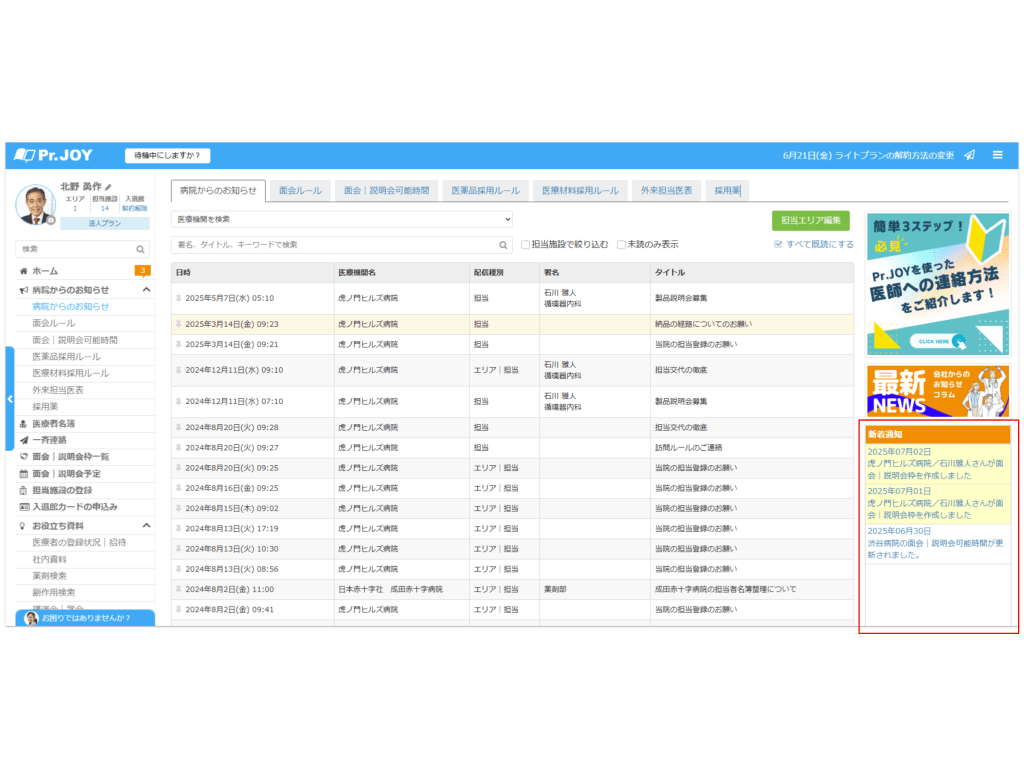Click the Pr.JOY logo
1024x768 pixels.
click(x=55, y=155)
